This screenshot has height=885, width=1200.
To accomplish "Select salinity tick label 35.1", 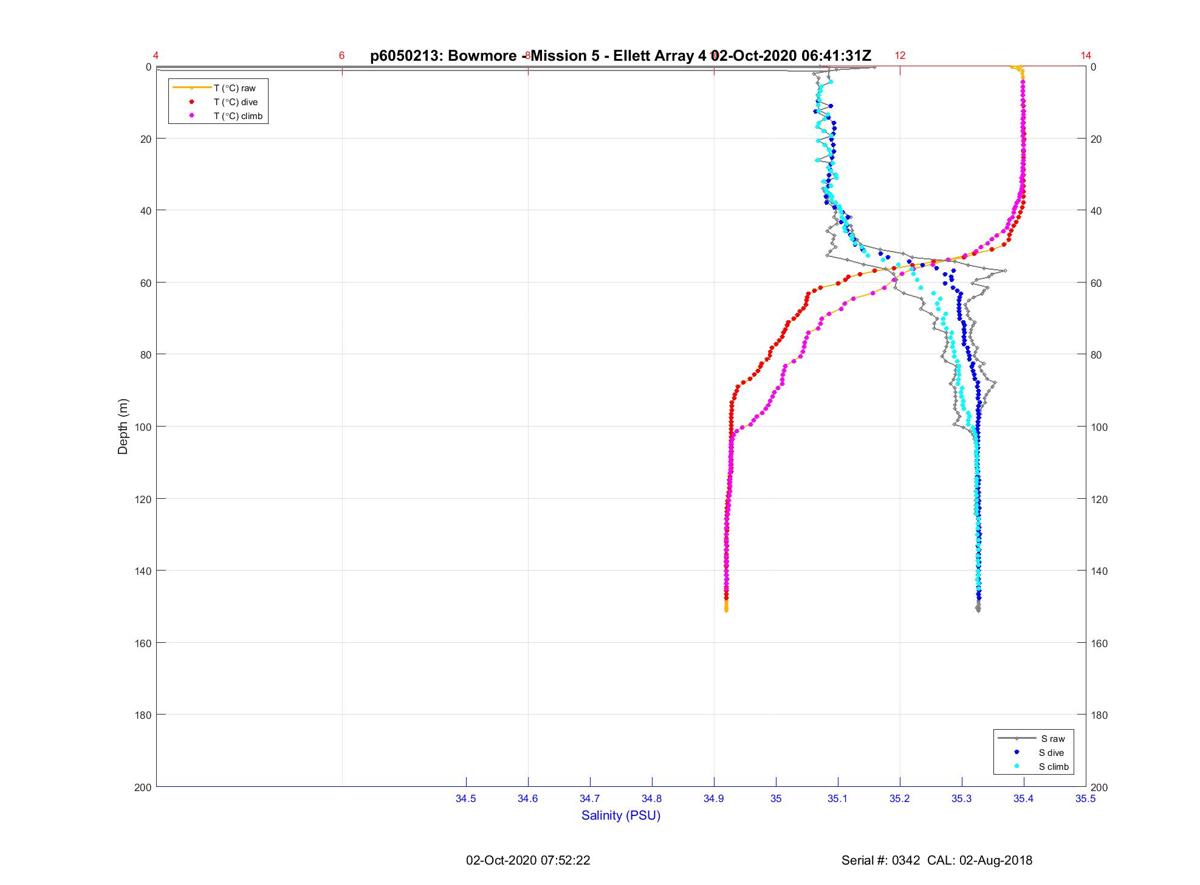I will pos(838,798).
